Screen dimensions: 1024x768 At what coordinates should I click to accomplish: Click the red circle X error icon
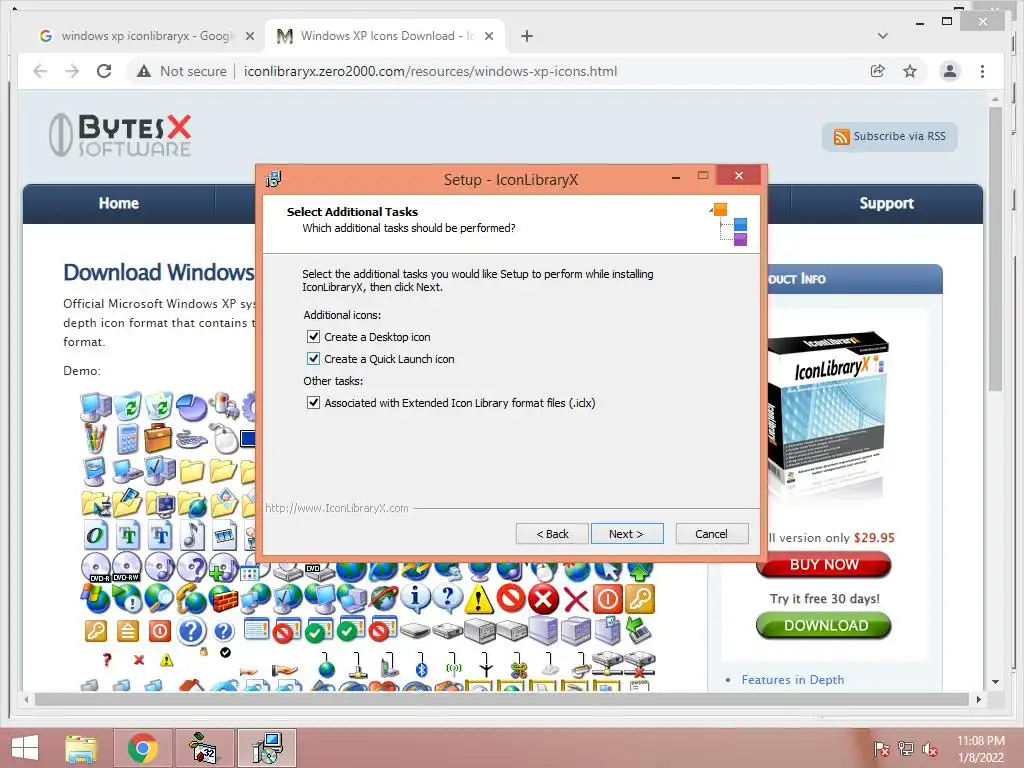543,598
